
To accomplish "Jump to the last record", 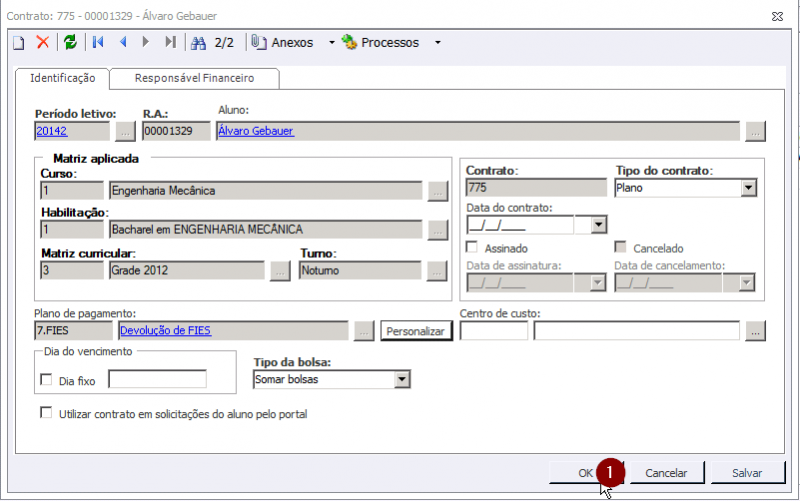I will 170,42.
